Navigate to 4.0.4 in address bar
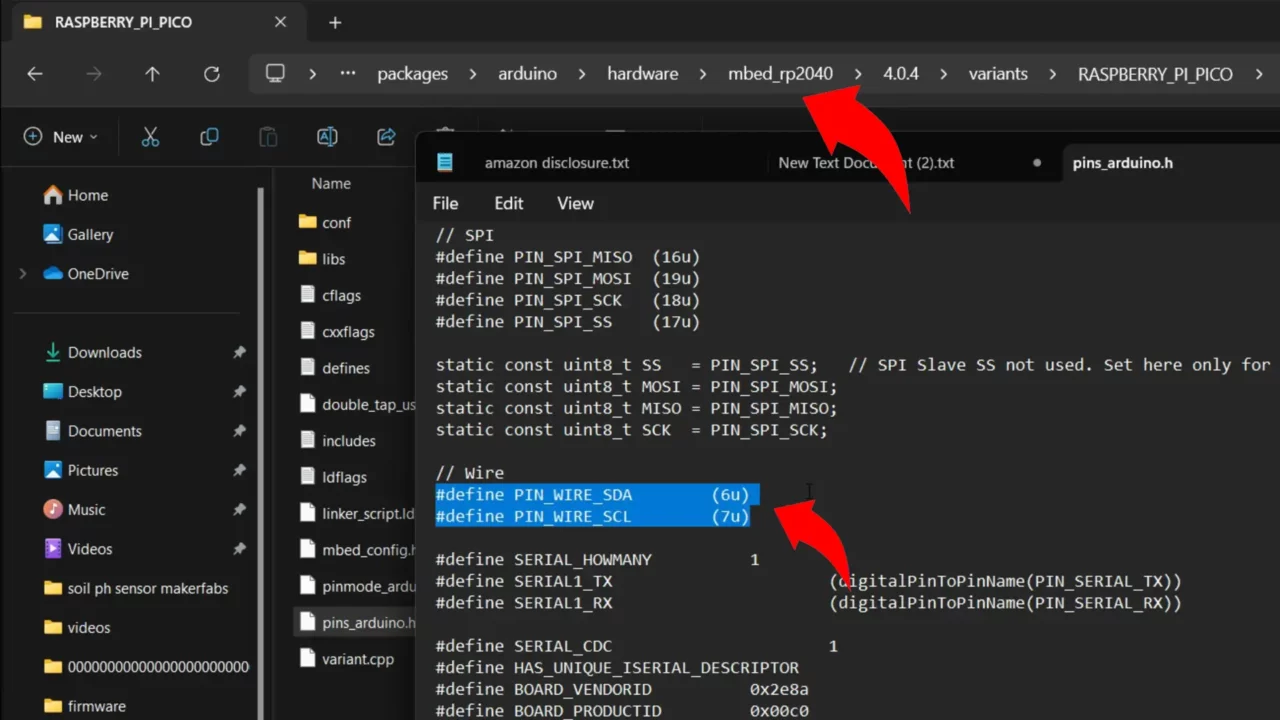This screenshot has width=1280, height=720. click(901, 74)
